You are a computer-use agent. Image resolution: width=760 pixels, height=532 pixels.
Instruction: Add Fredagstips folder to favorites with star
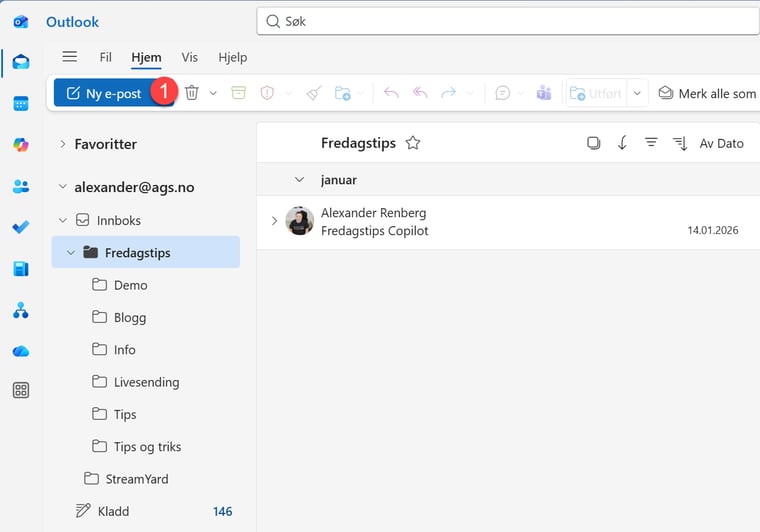[413, 143]
